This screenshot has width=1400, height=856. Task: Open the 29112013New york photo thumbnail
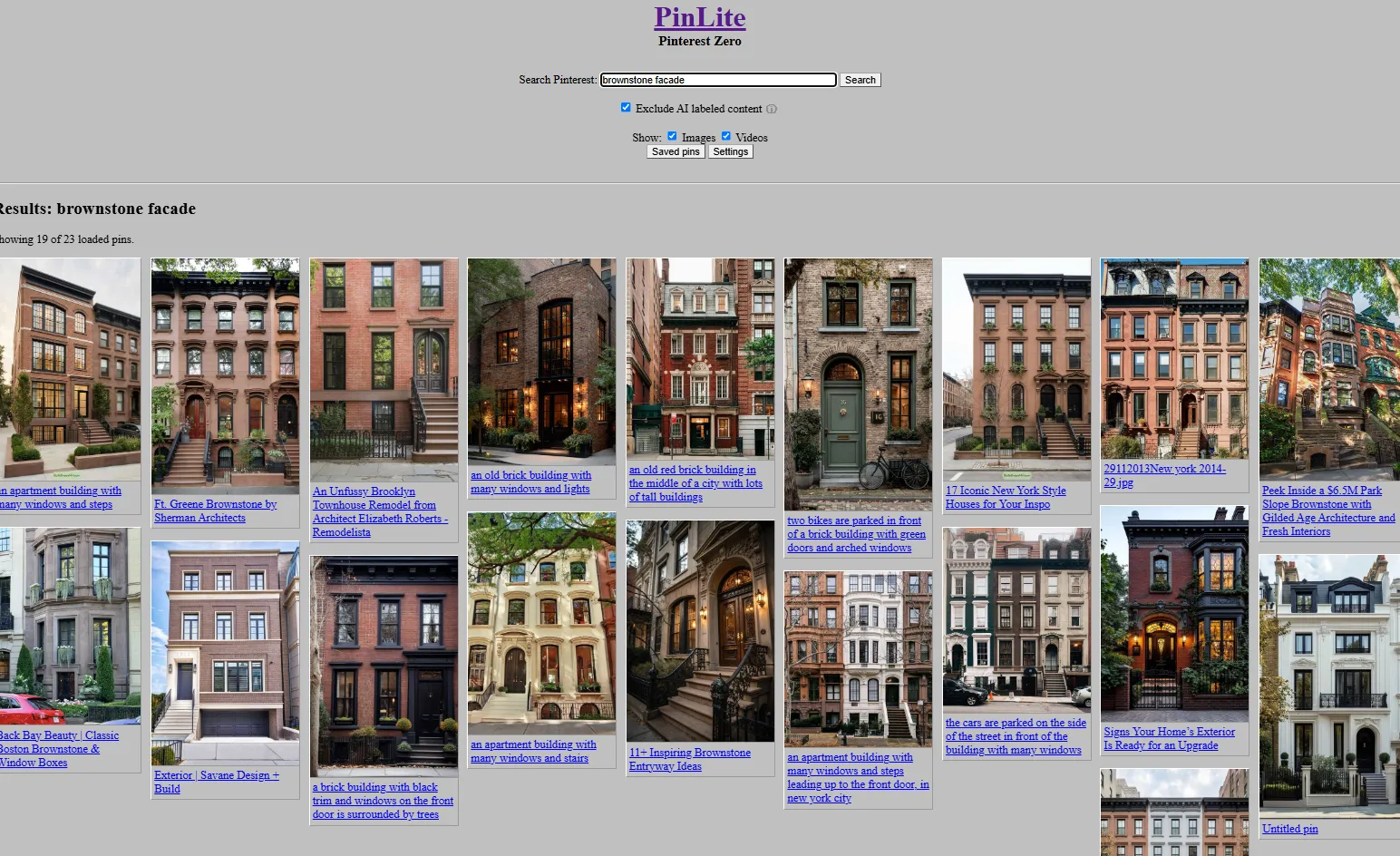click(x=1174, y=358)
